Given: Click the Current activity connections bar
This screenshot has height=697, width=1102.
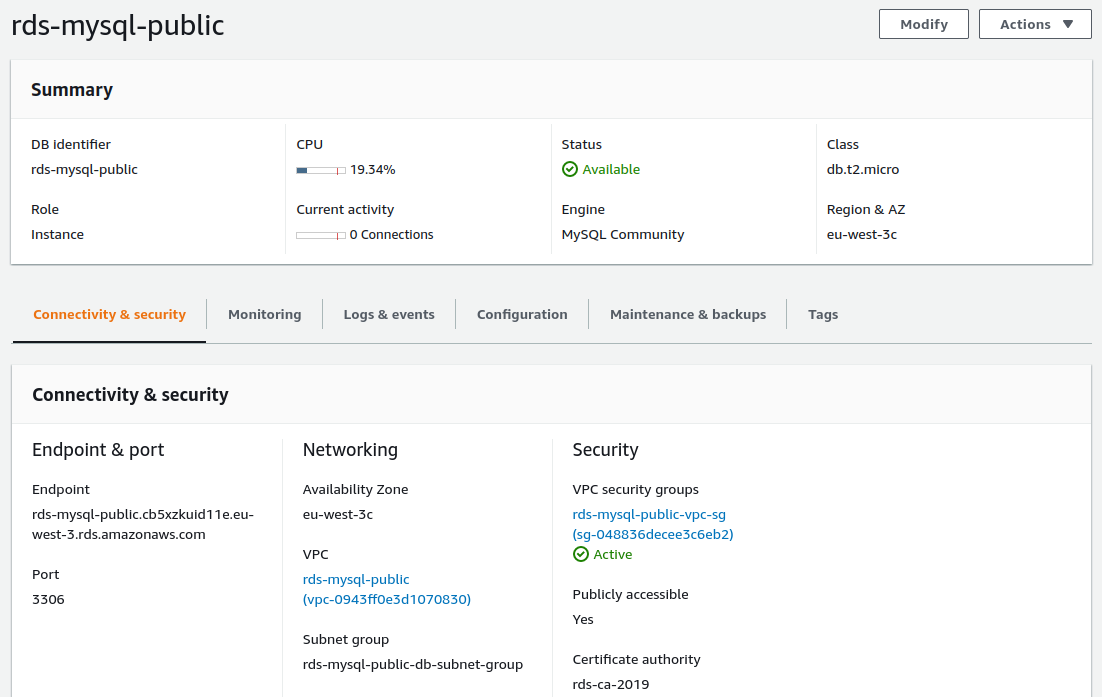Looking at the screenshot, I should tap(320, 235).
